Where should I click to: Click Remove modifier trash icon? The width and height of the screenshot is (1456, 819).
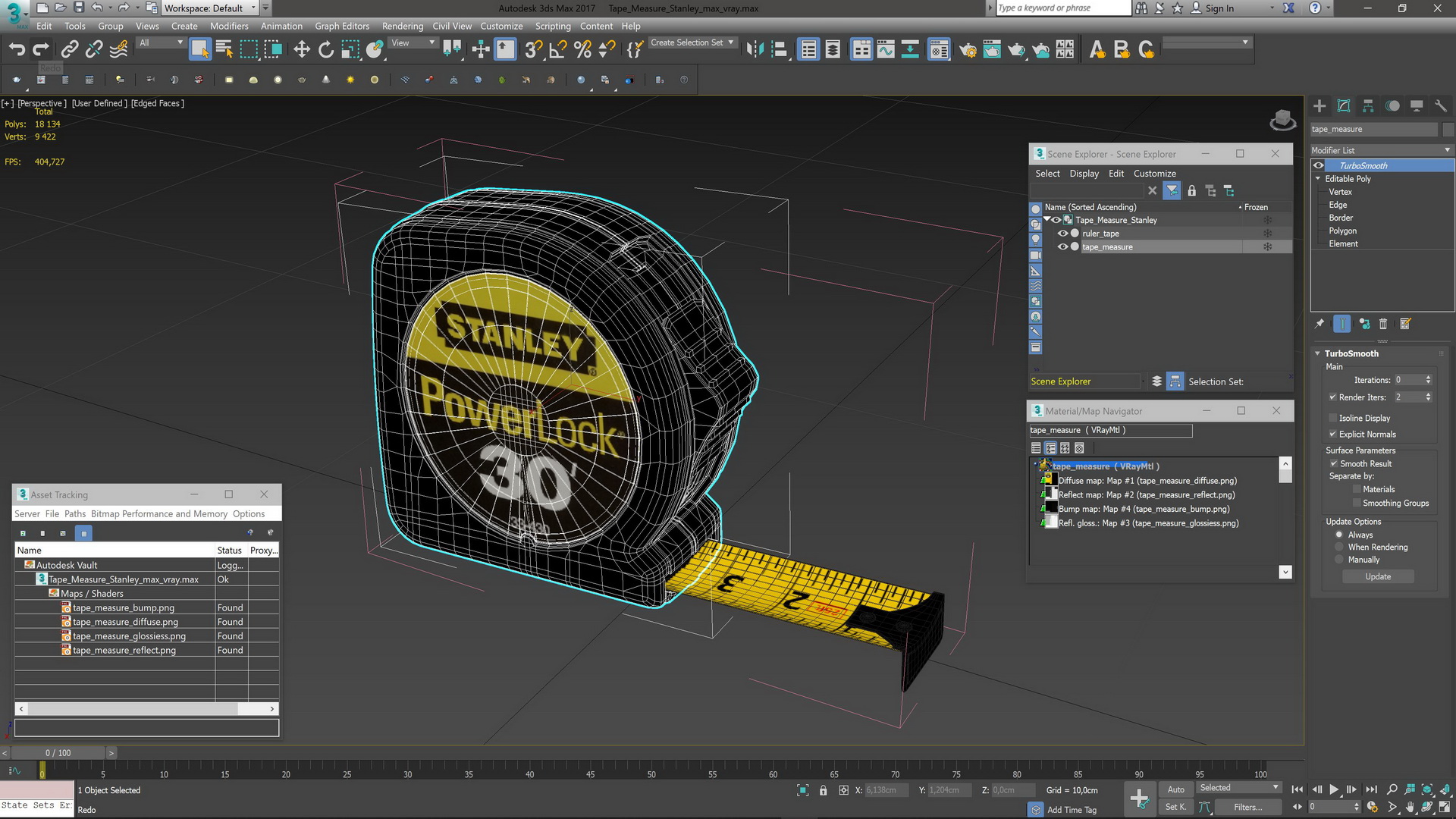1383,324
